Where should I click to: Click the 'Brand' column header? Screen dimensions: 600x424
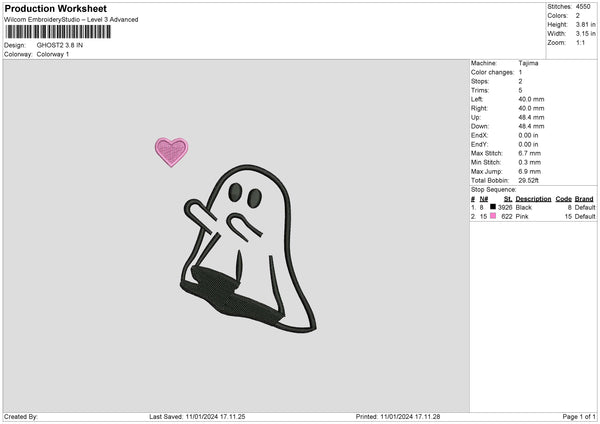pos(584,199)
